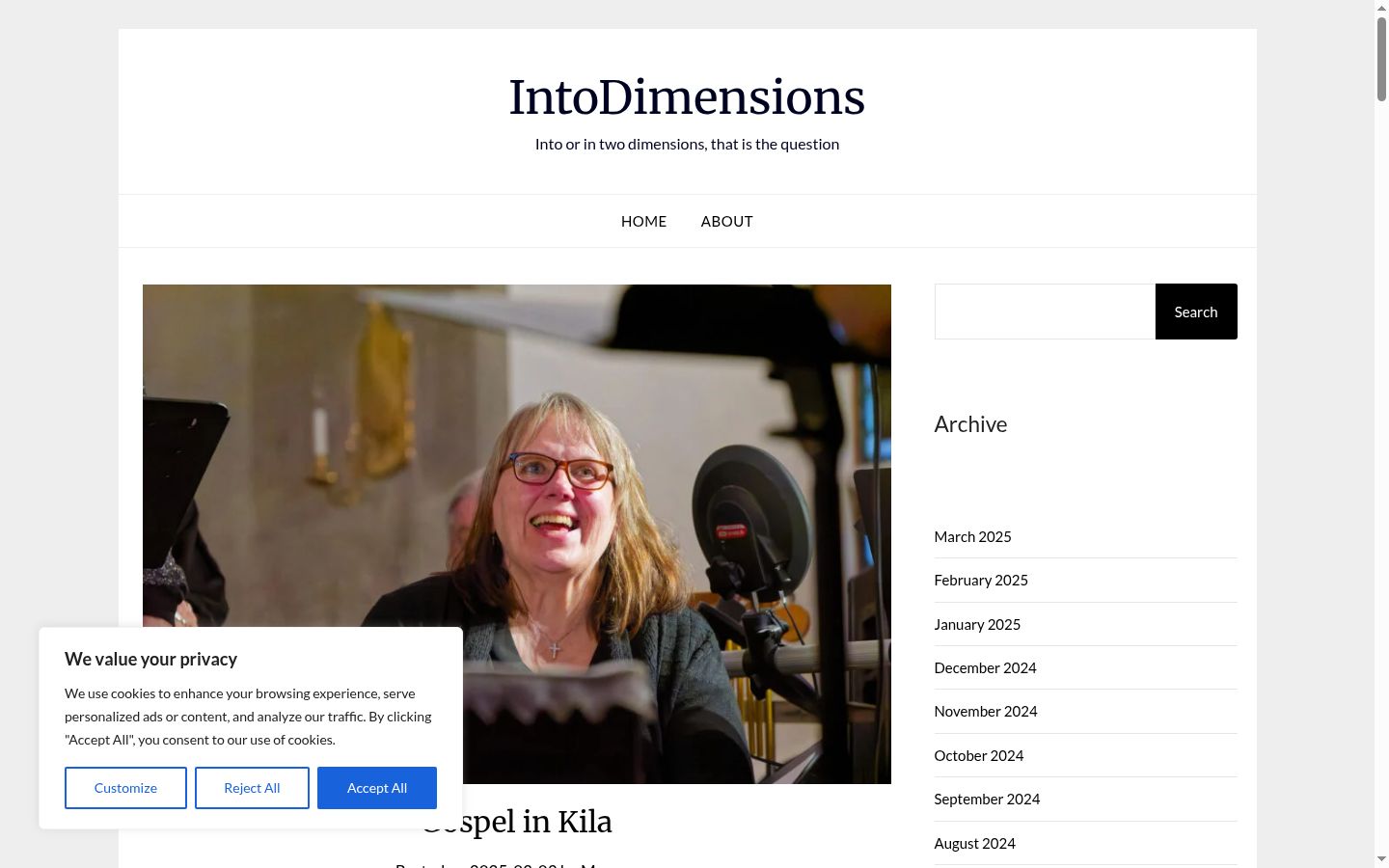Screen dimensions: 1389x868
Task: Click the Customize cookie button
Action: click(x=125, y=788)
